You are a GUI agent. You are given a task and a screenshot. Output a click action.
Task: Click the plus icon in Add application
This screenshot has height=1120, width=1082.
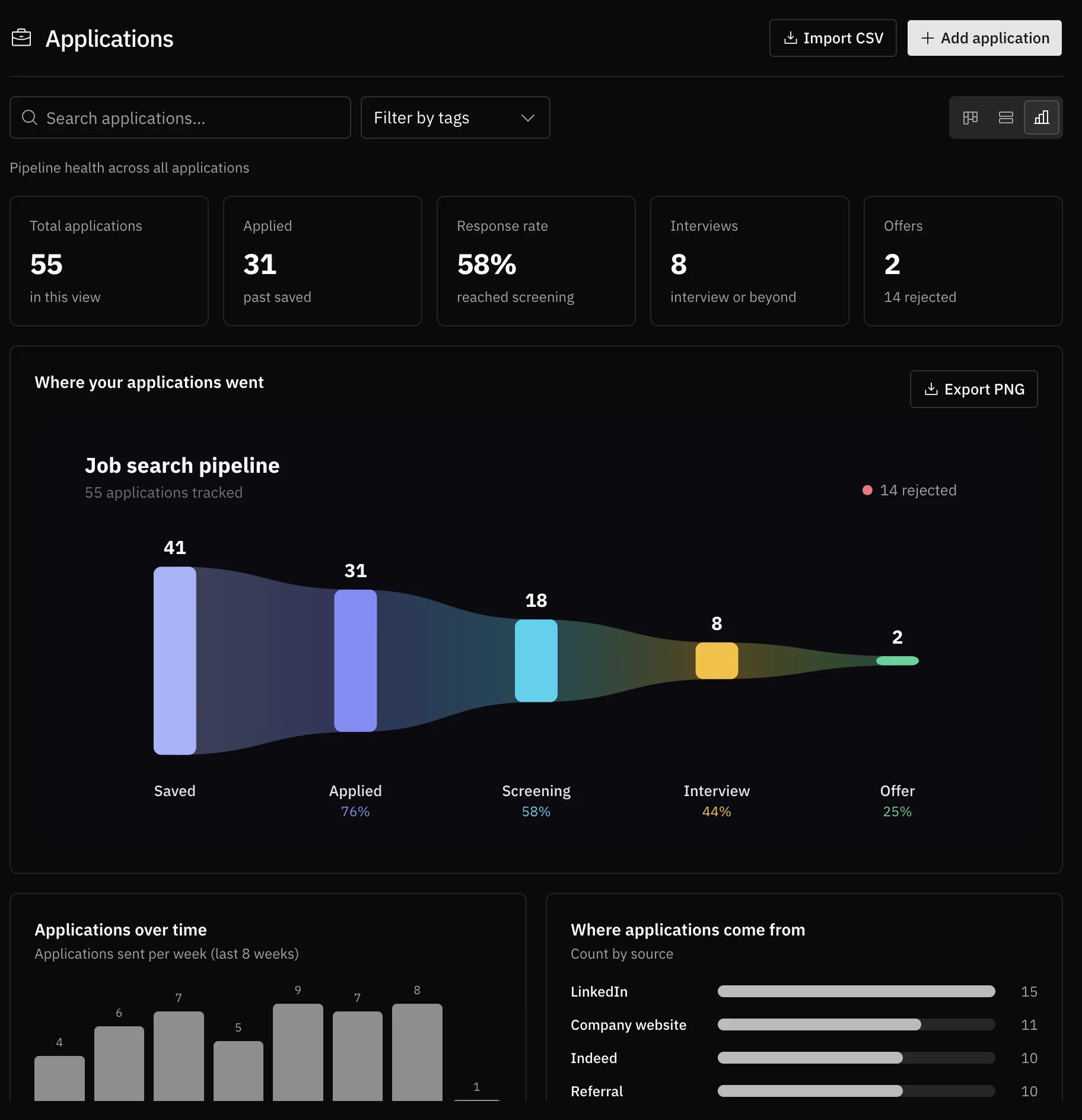coord(928,38)
